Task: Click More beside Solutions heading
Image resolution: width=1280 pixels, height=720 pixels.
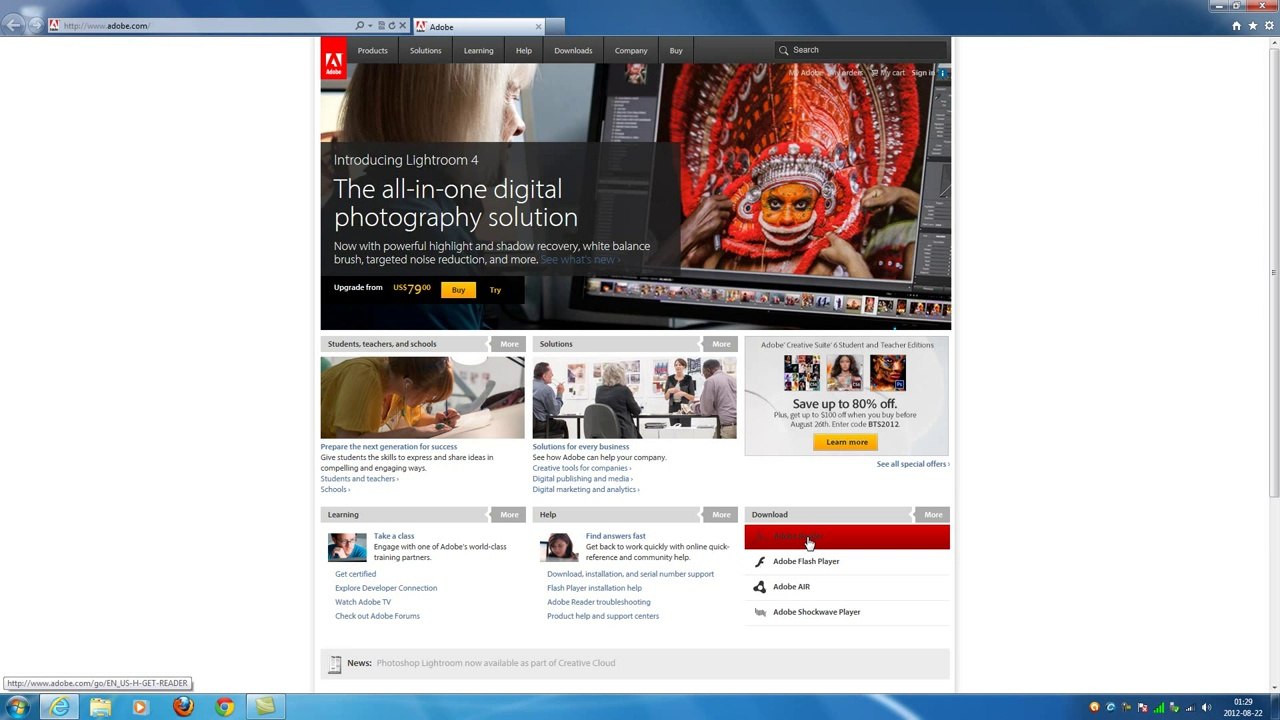Action: pos(721,344)
